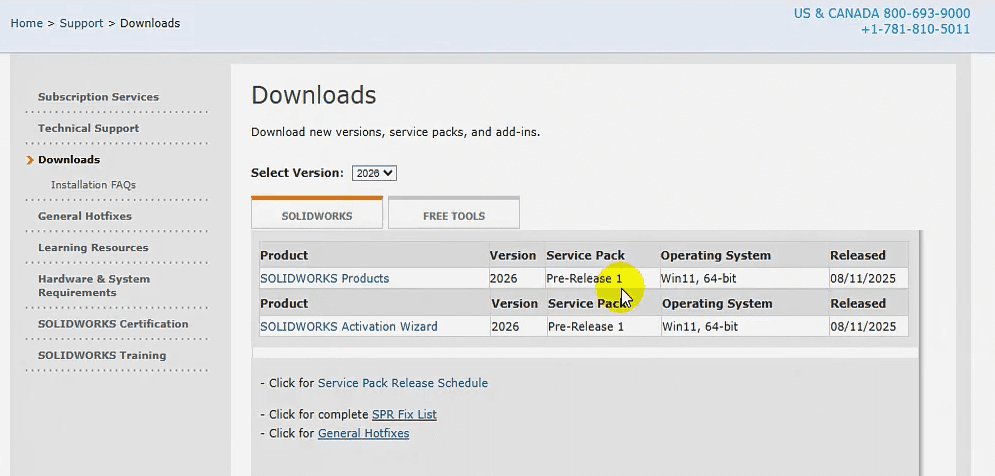Screen dimensions: 995x476
Task: Click the +1-781-810-5011 phone number
Action: [916, 29]
